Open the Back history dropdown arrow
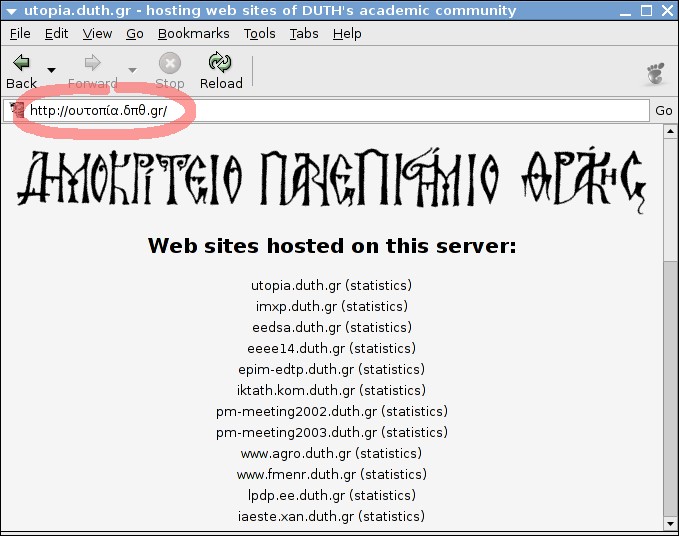 (51, 70)
